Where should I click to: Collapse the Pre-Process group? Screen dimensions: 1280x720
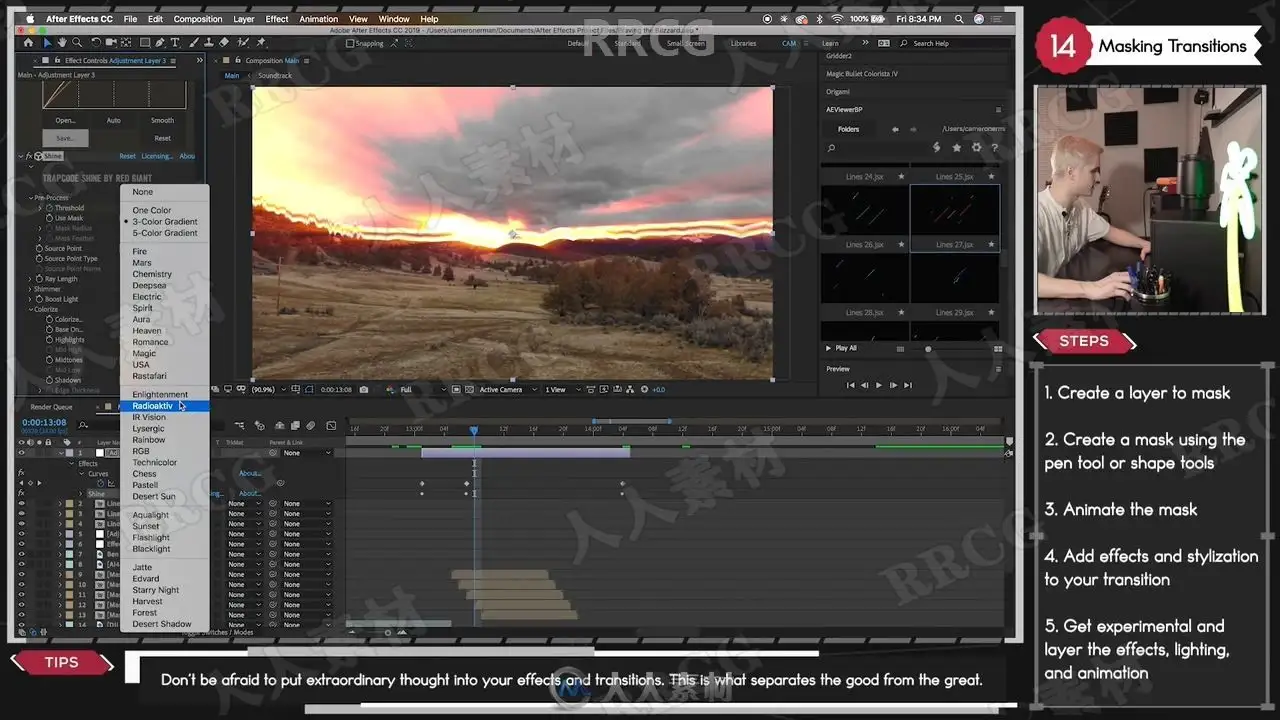click(31, 198)
